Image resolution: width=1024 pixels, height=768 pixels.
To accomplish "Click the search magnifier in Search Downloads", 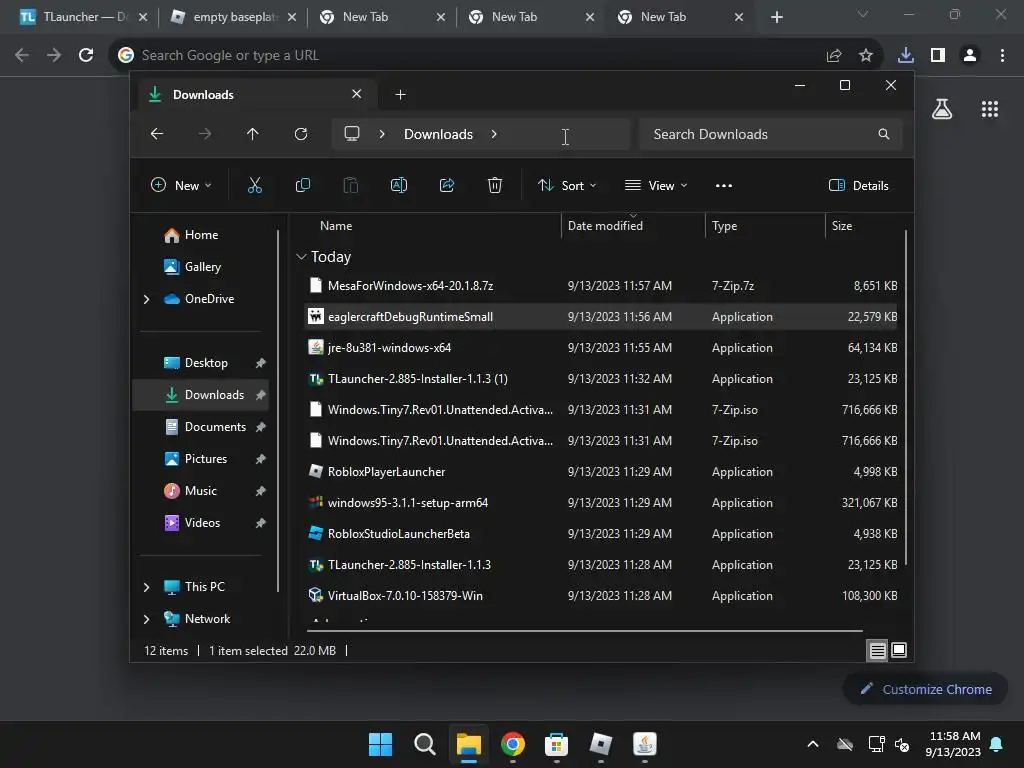I will point(884,134).
